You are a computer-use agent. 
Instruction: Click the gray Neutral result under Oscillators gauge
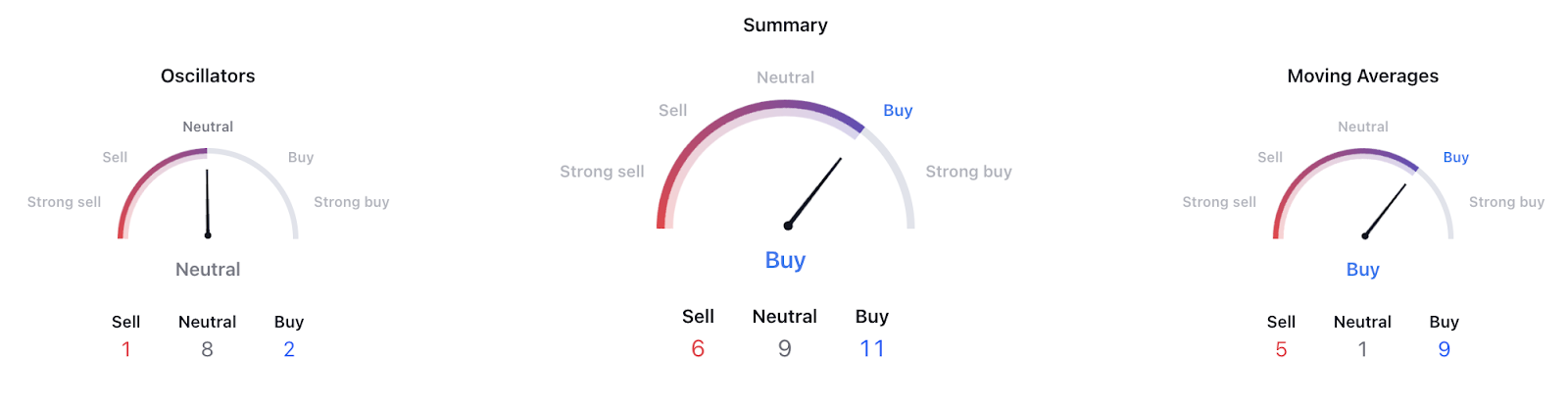(x=208, y=270)
